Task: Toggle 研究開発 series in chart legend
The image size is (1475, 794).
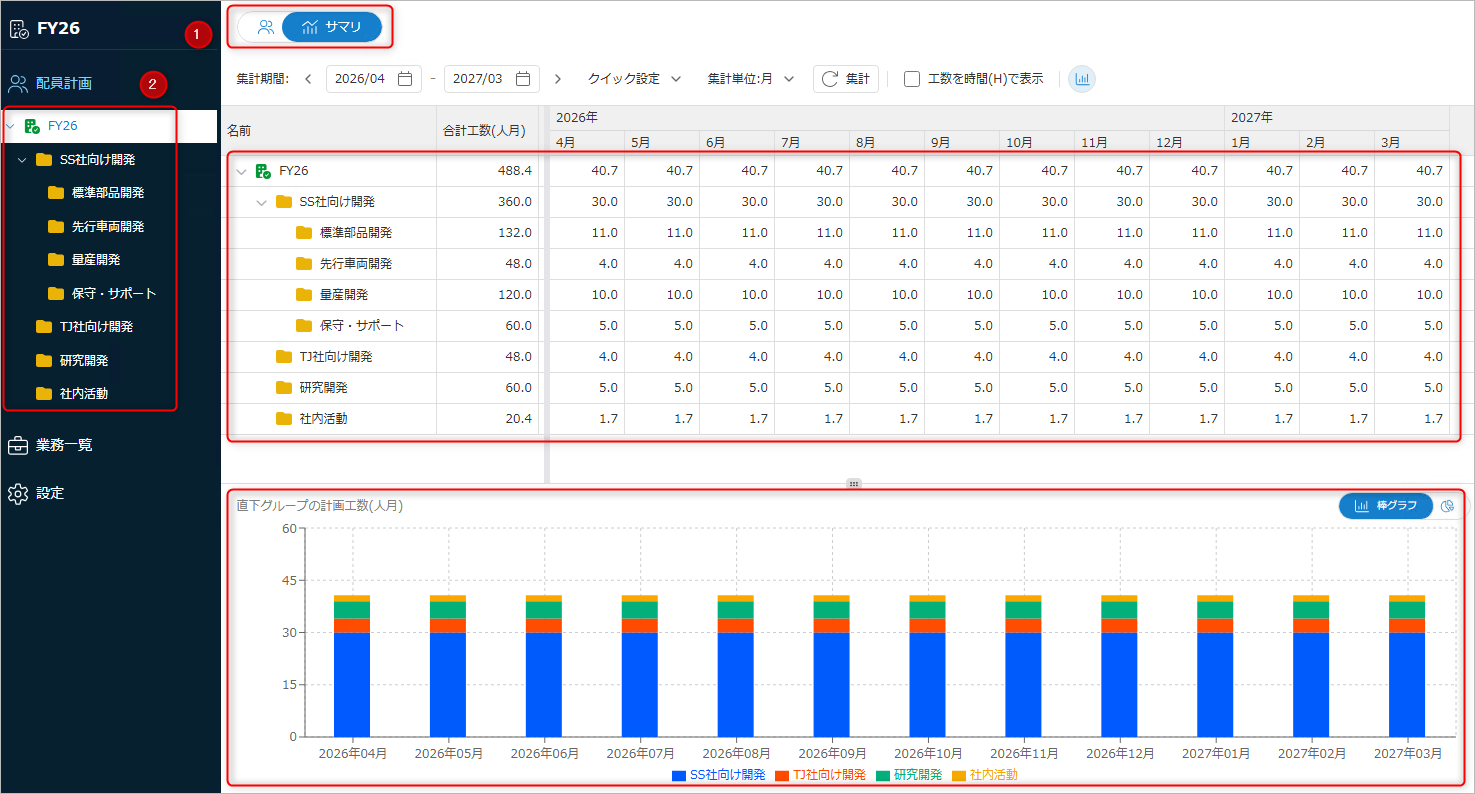Action: (909, 775)
